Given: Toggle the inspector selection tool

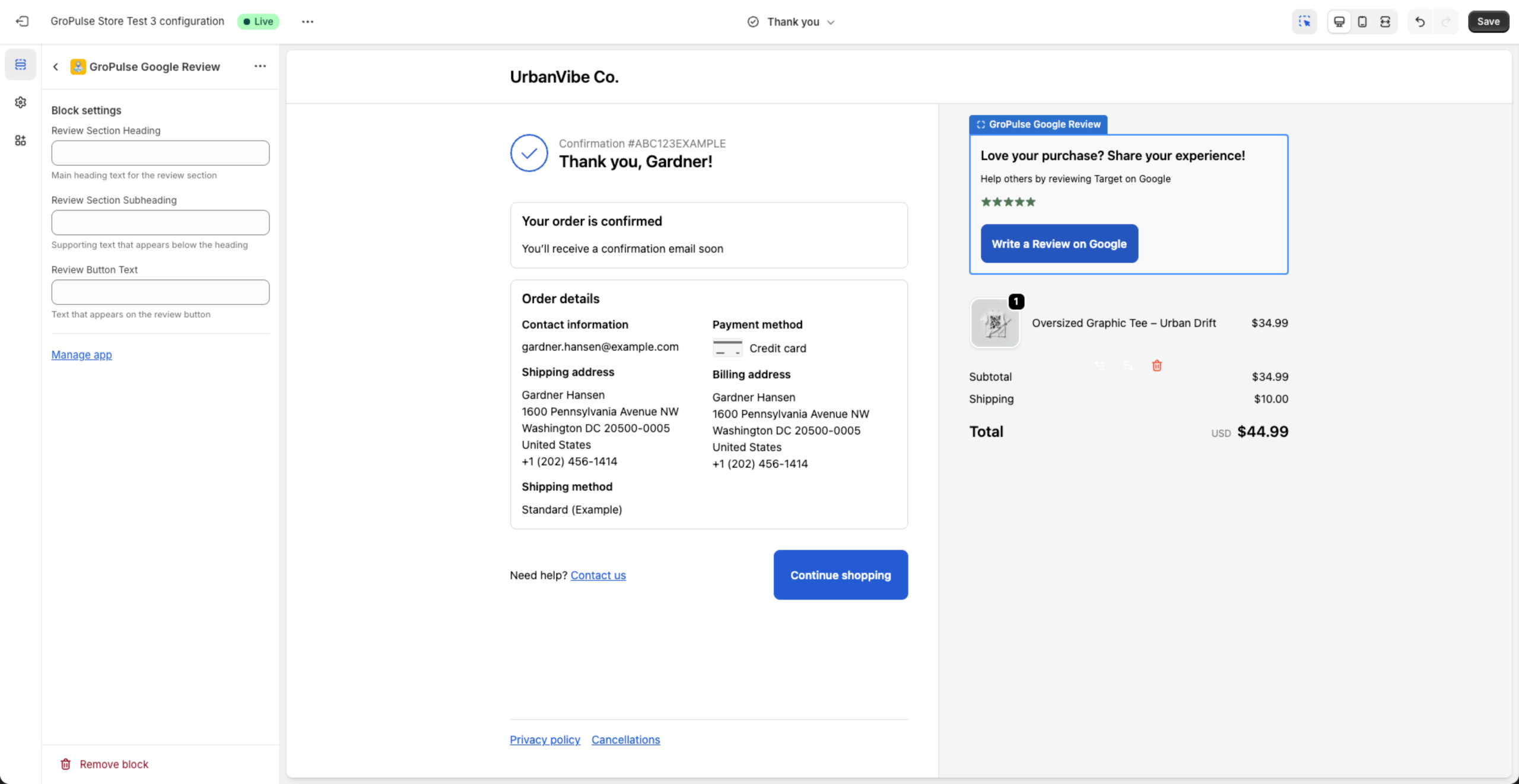Looking at the screenshot, I should coord(1304,22).
